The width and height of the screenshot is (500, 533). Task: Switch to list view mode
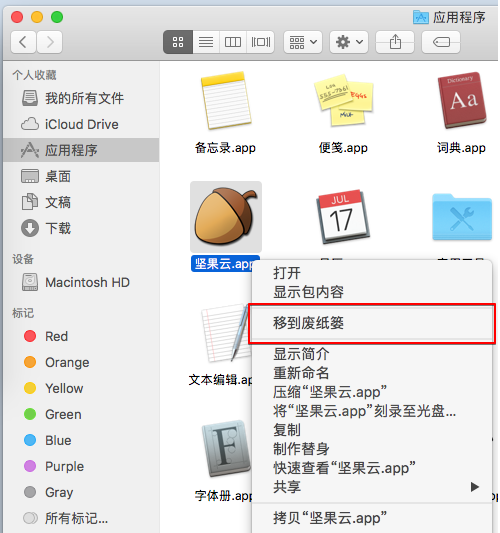(x=206, y=42)
